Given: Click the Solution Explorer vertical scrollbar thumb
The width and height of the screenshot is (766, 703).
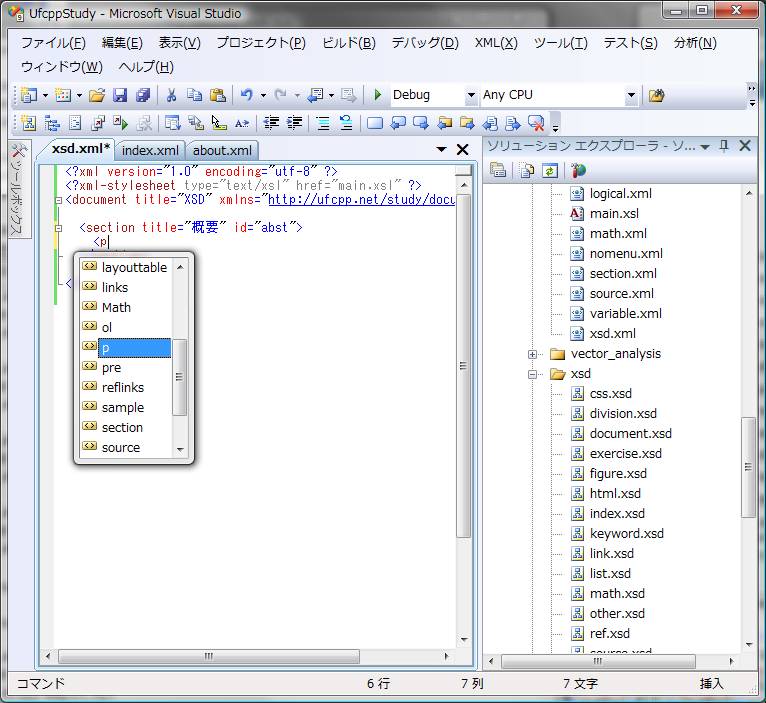Looking at the screenshot, I should point(748,467).
